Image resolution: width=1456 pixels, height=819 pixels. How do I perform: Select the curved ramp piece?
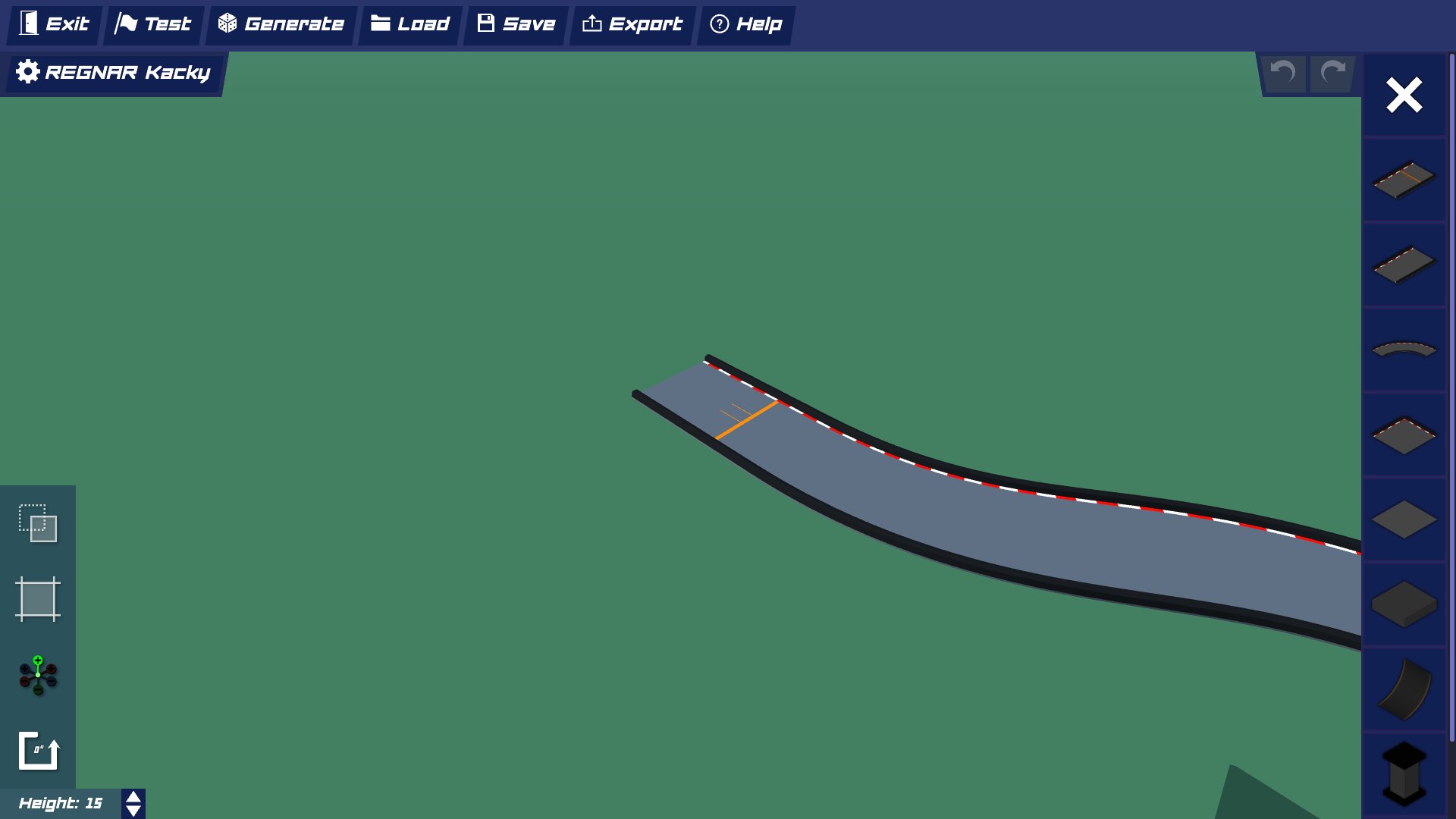(x=1404, y=689)
